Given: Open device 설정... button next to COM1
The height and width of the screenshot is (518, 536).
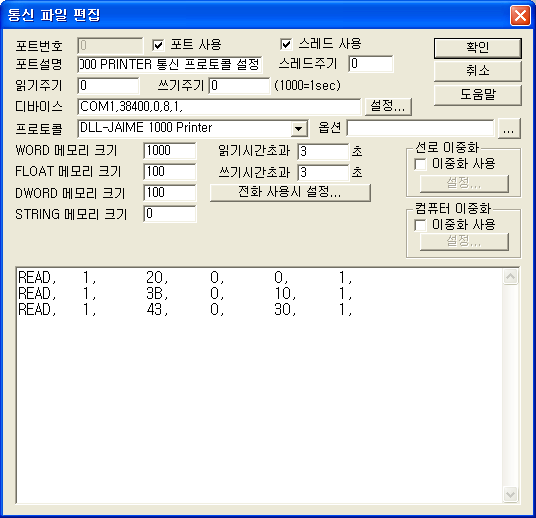Looking at the screenshot, I should (388, 106).
